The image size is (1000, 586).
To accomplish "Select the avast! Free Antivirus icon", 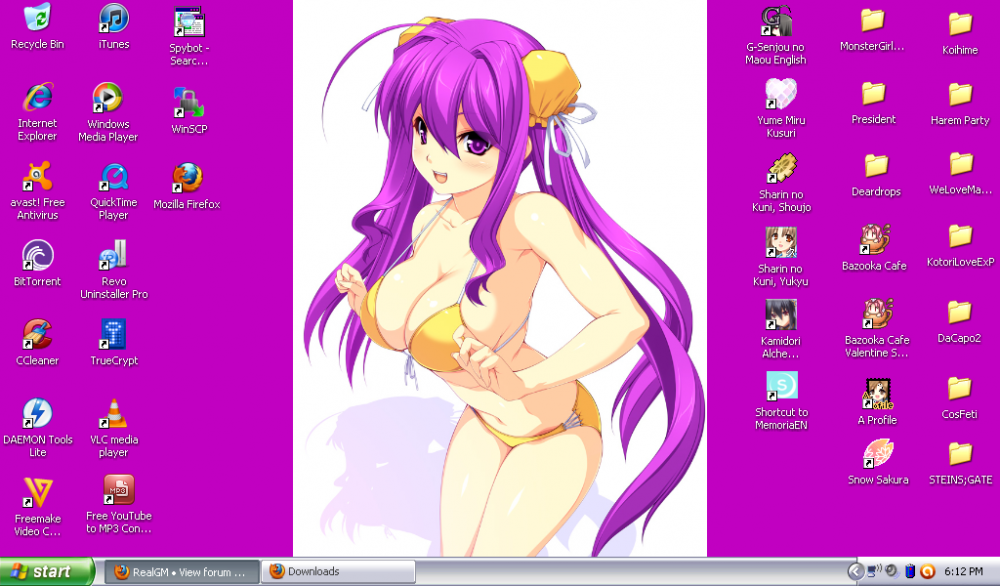I will (x=37, y=178).
